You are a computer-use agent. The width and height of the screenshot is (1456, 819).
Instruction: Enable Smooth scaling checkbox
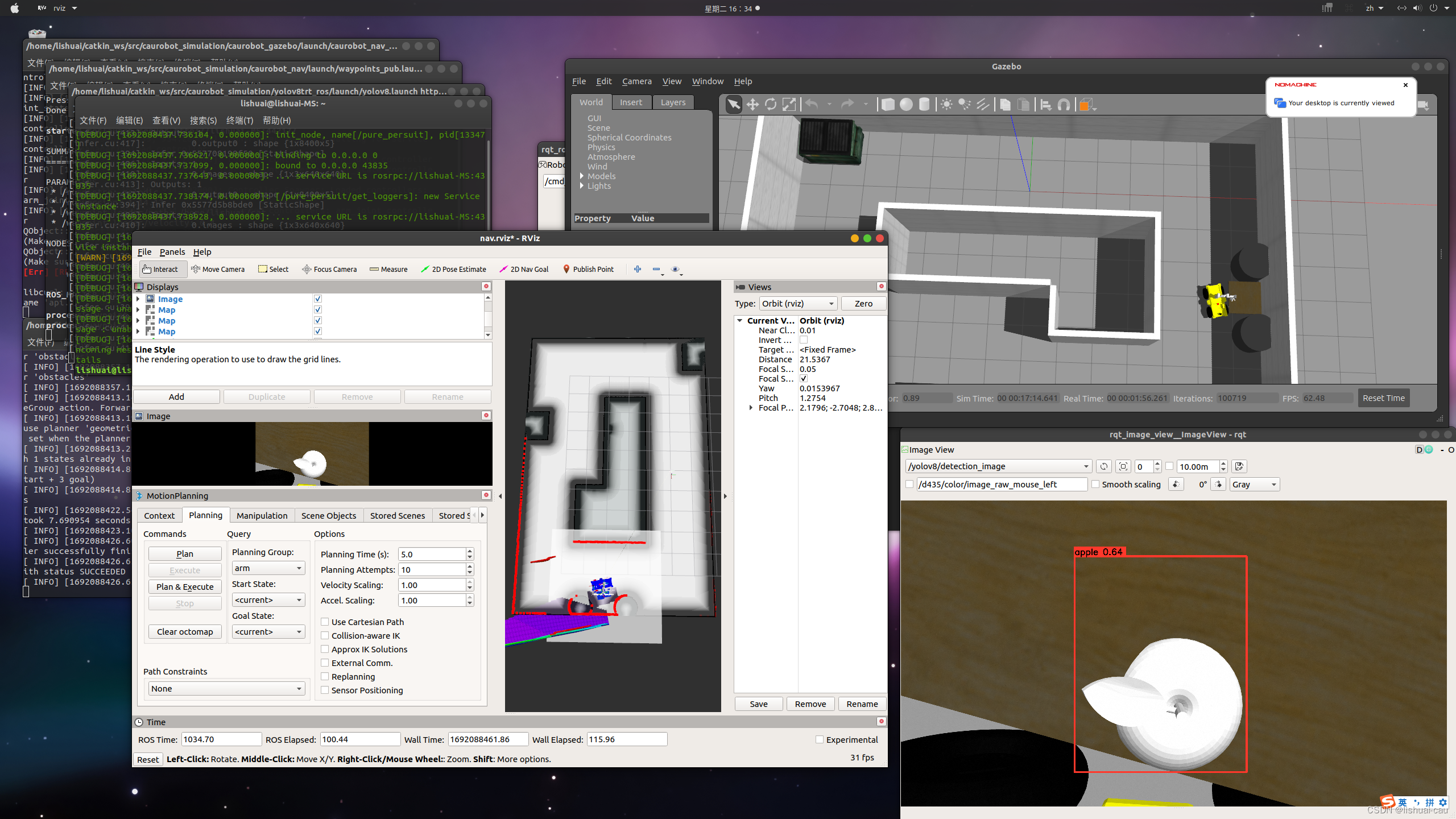click(x=1095, y=485)
